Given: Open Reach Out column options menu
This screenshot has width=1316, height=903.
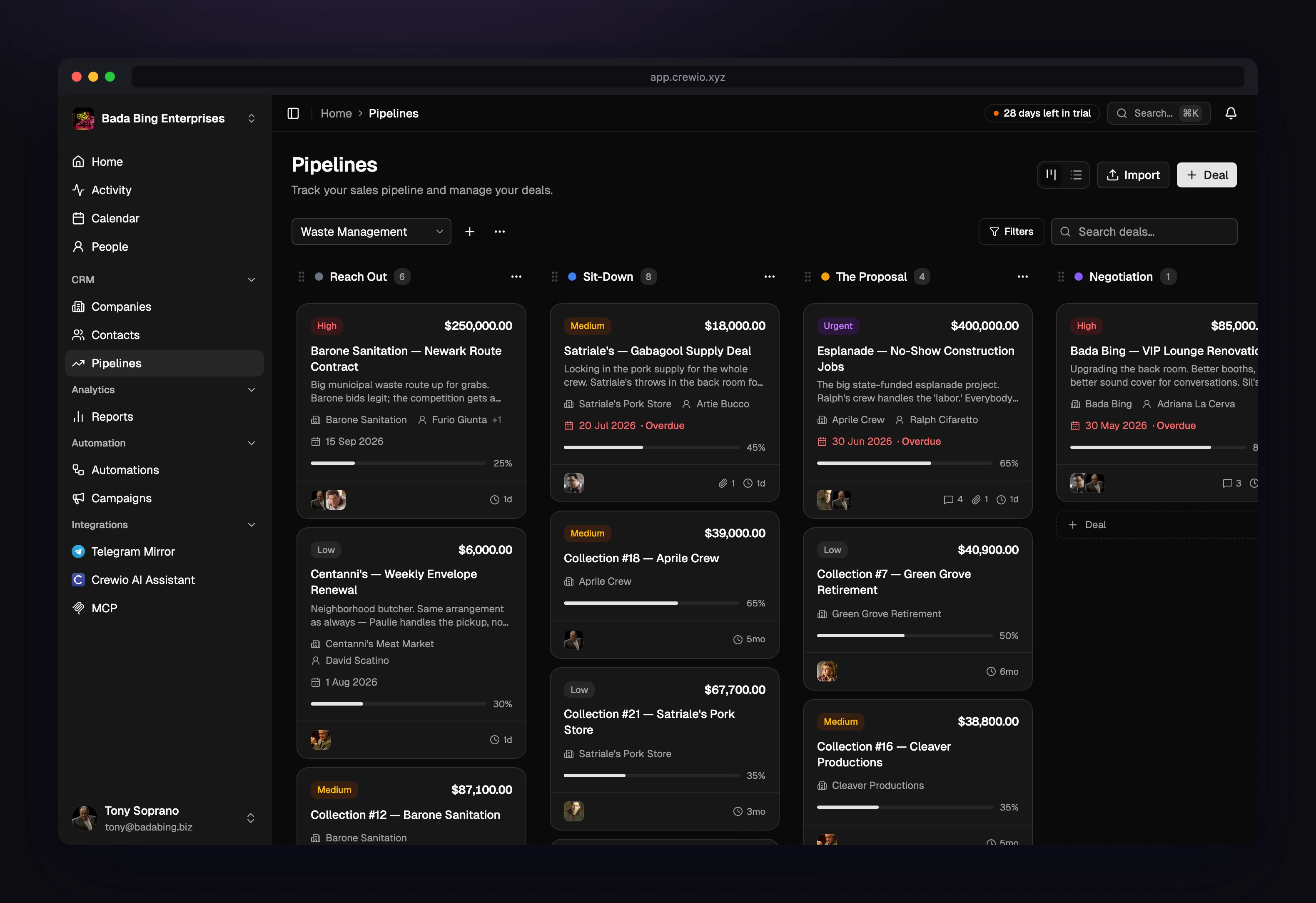Looking at the screenshot, I should click(x=516, y=277).
